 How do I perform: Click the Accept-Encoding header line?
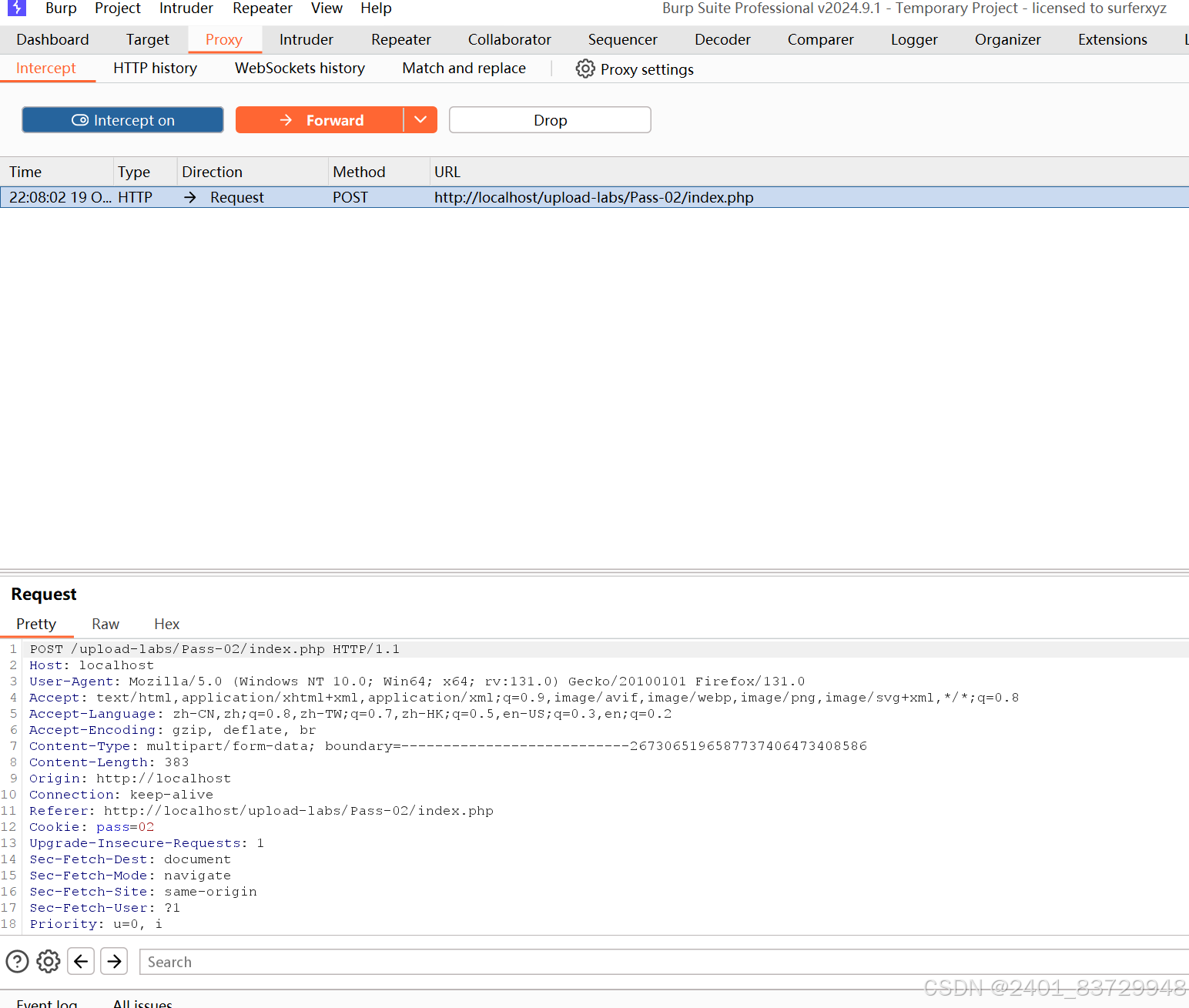coord(172,730)
